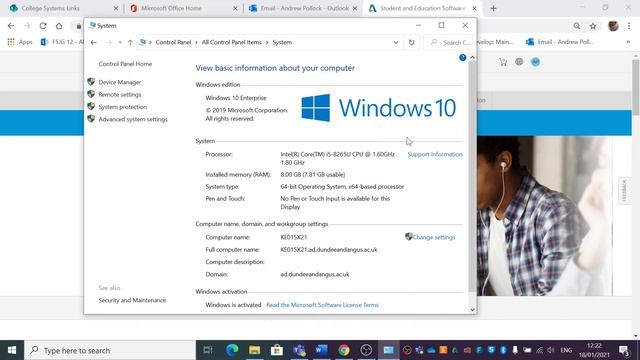640x360 pixels.
Task: Read the Microsoft Software License Terms
Action: (x=322, y=305)
